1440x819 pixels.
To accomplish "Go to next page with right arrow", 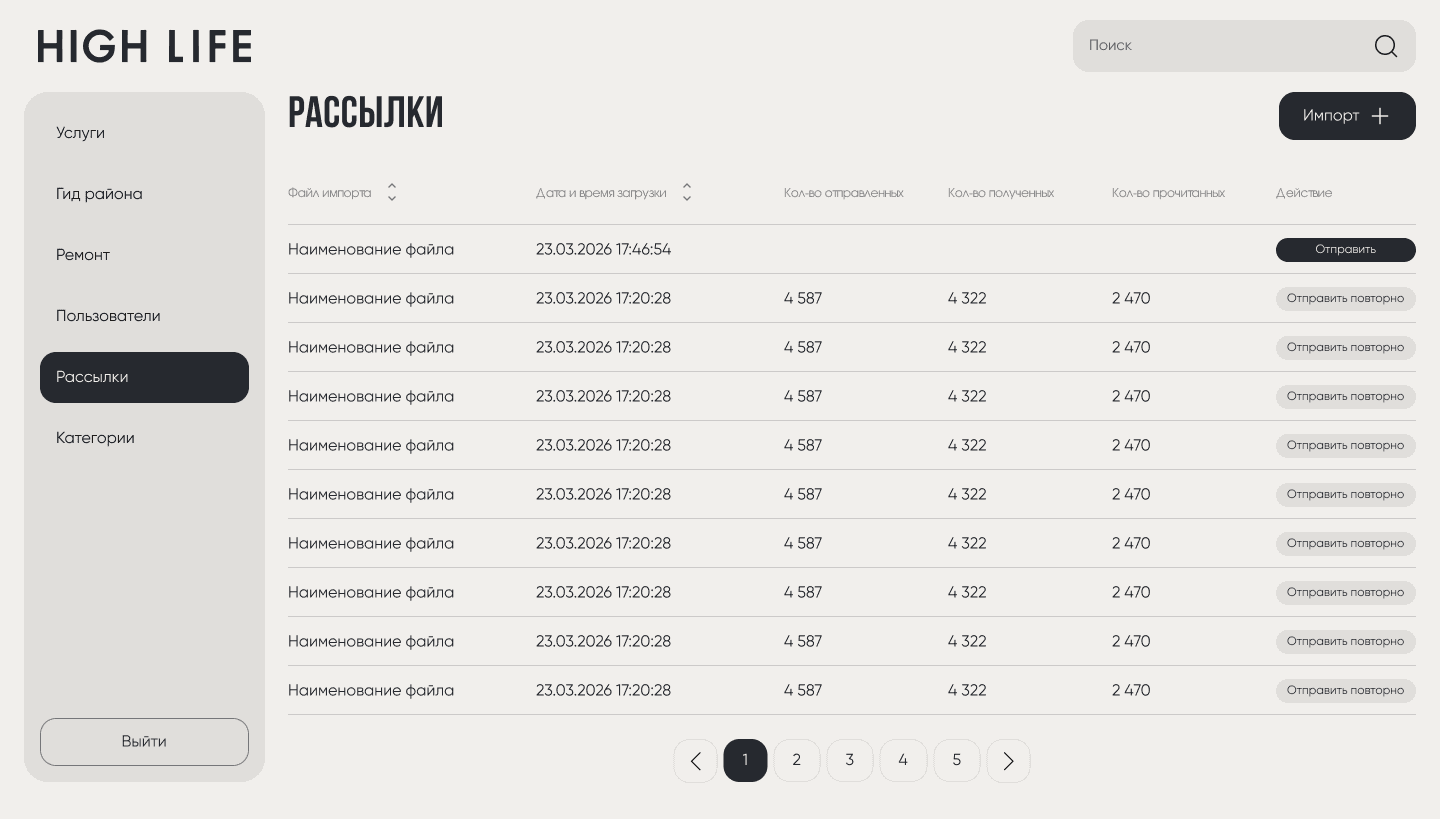I will point(1008,761).
